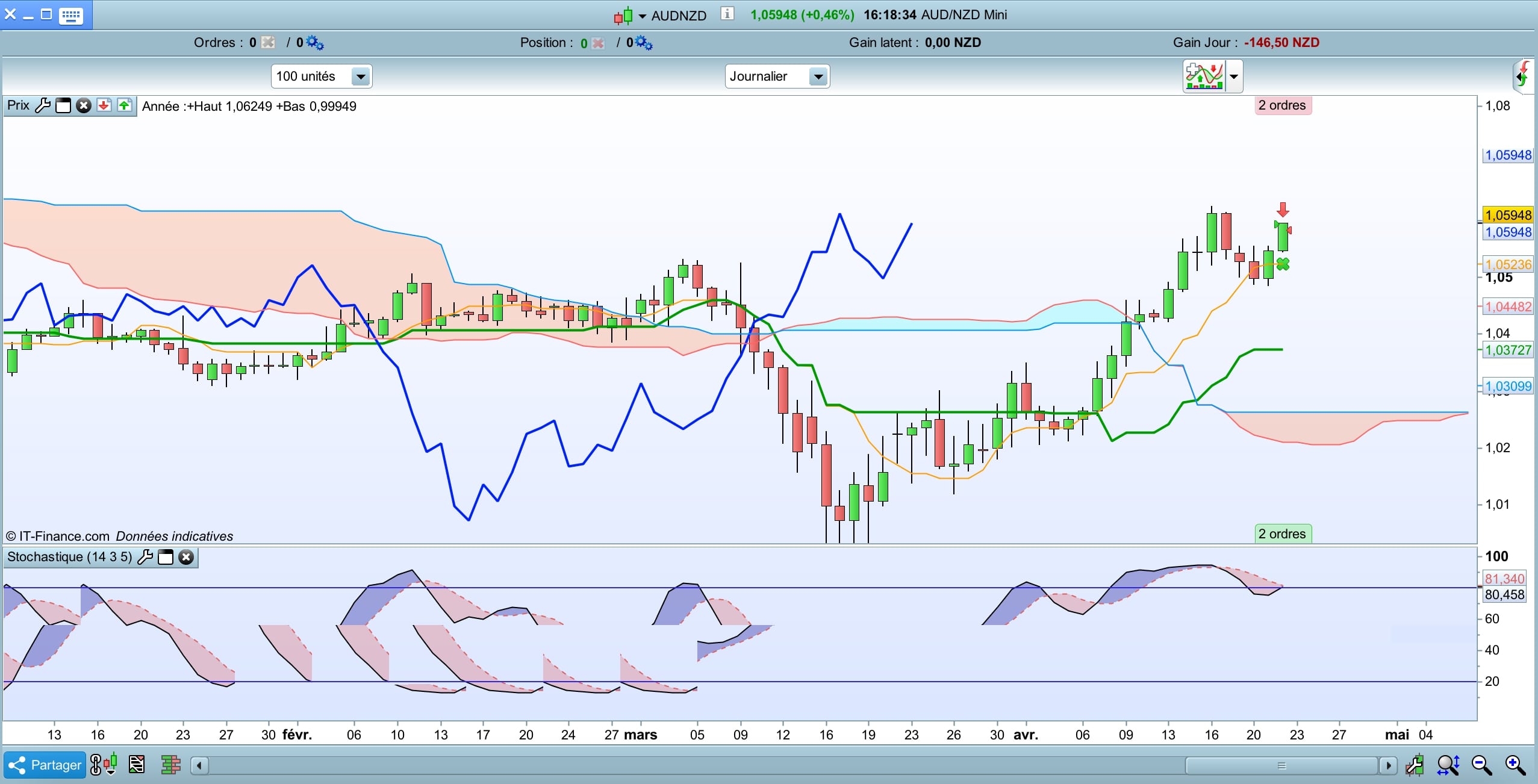Open the AUDNZD instrument menu arrow
The width and height of the screenshot is (1538, 784).
click(642, 16)
